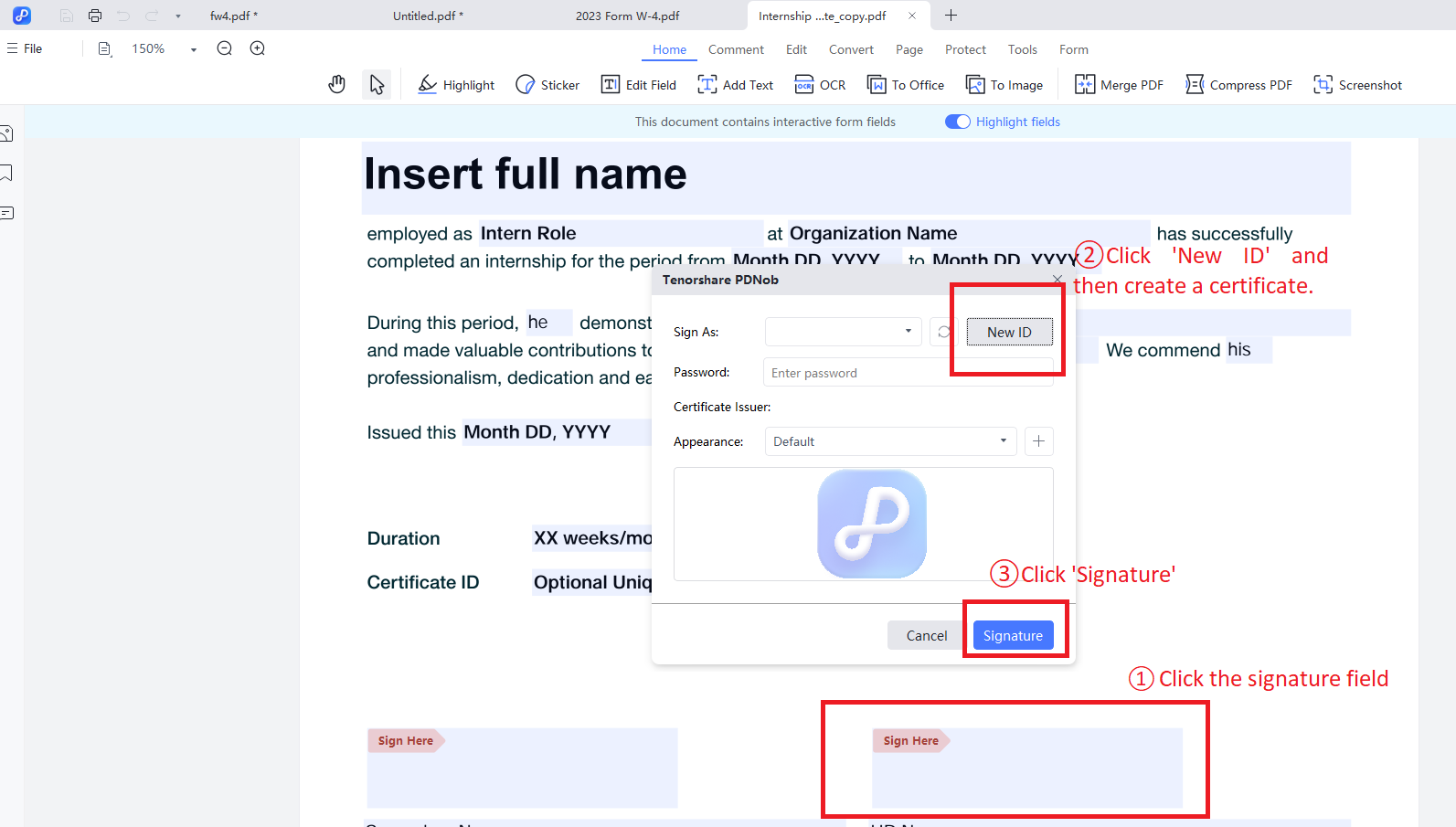This screenshot has height=827, width=1456.
Task: Open the Protect tab
Action: coord(965,49)
